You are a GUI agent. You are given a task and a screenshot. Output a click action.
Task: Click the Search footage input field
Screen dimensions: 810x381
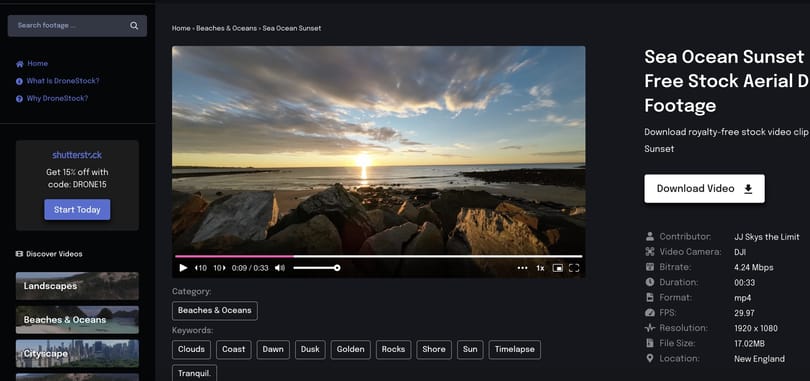77,25
